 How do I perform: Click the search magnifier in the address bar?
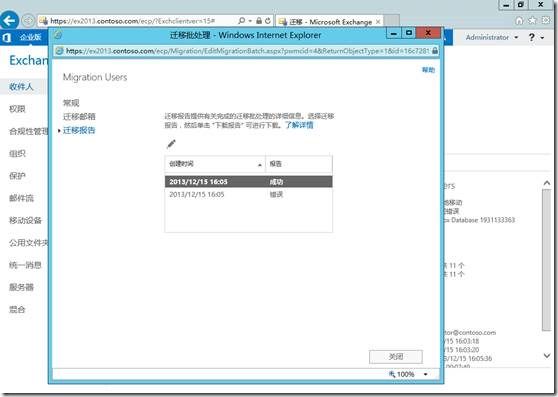point(242,21)
